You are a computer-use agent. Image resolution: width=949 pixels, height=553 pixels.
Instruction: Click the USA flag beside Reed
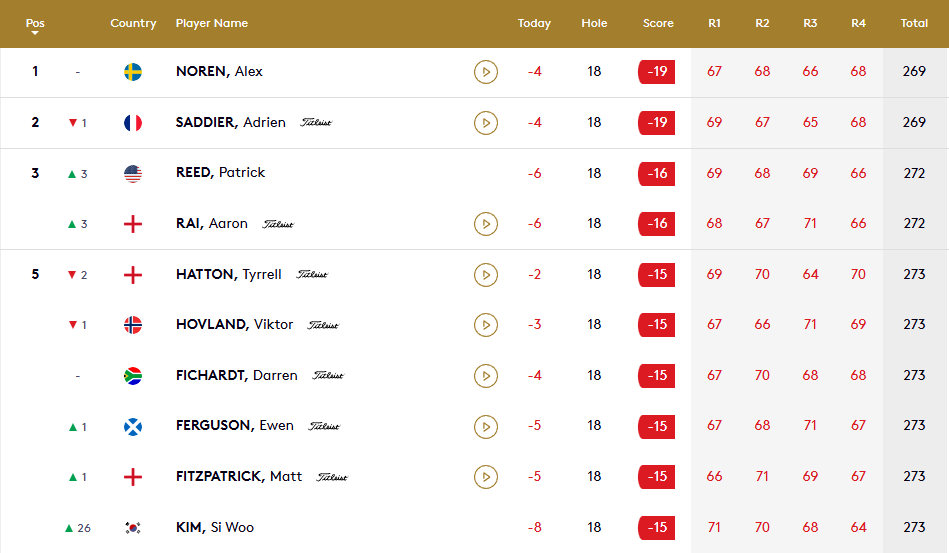132,173
